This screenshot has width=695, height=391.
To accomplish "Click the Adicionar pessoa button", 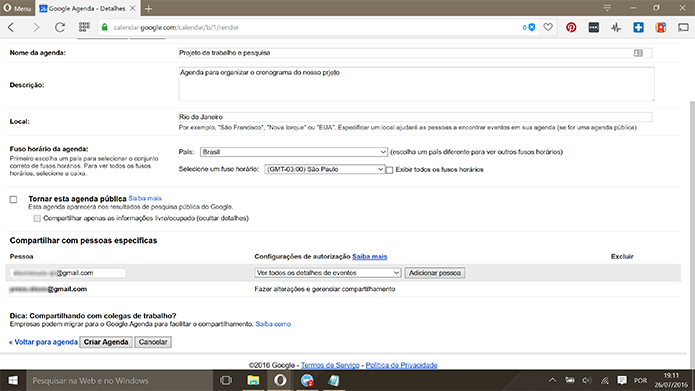I will point(435,273).
